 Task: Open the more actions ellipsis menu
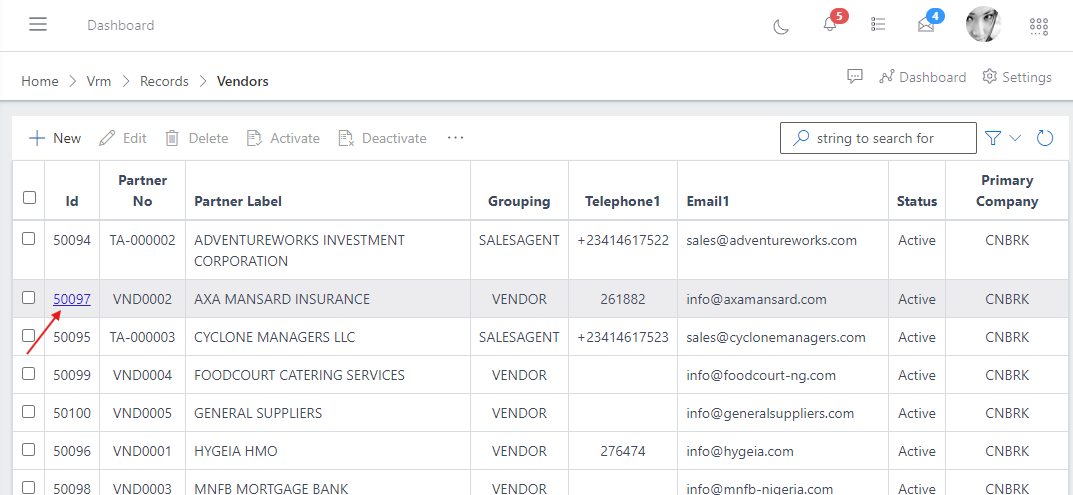(456, 138)
